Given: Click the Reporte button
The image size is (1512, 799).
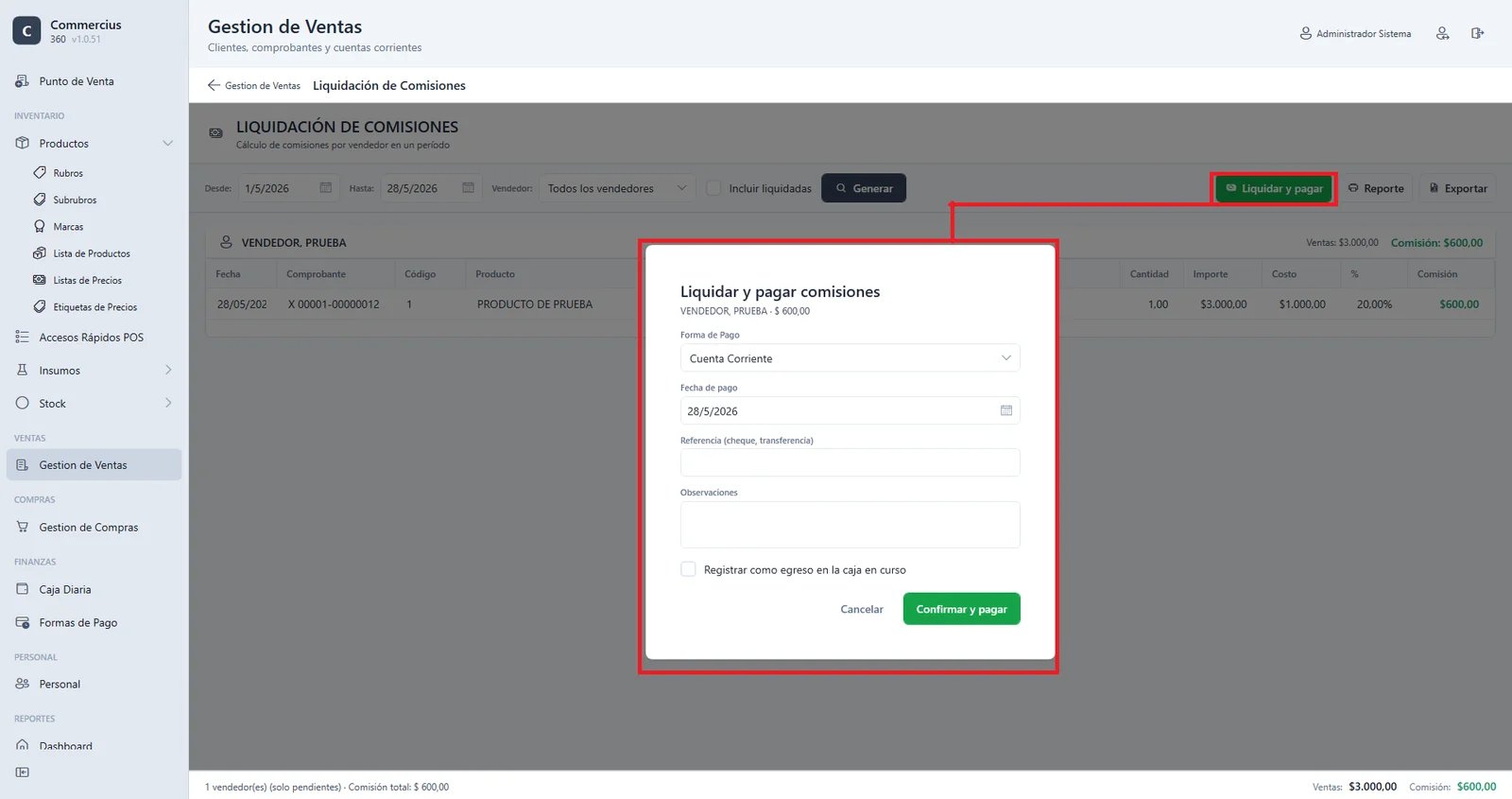Looking at the screenshot, I should [1375, 188].
